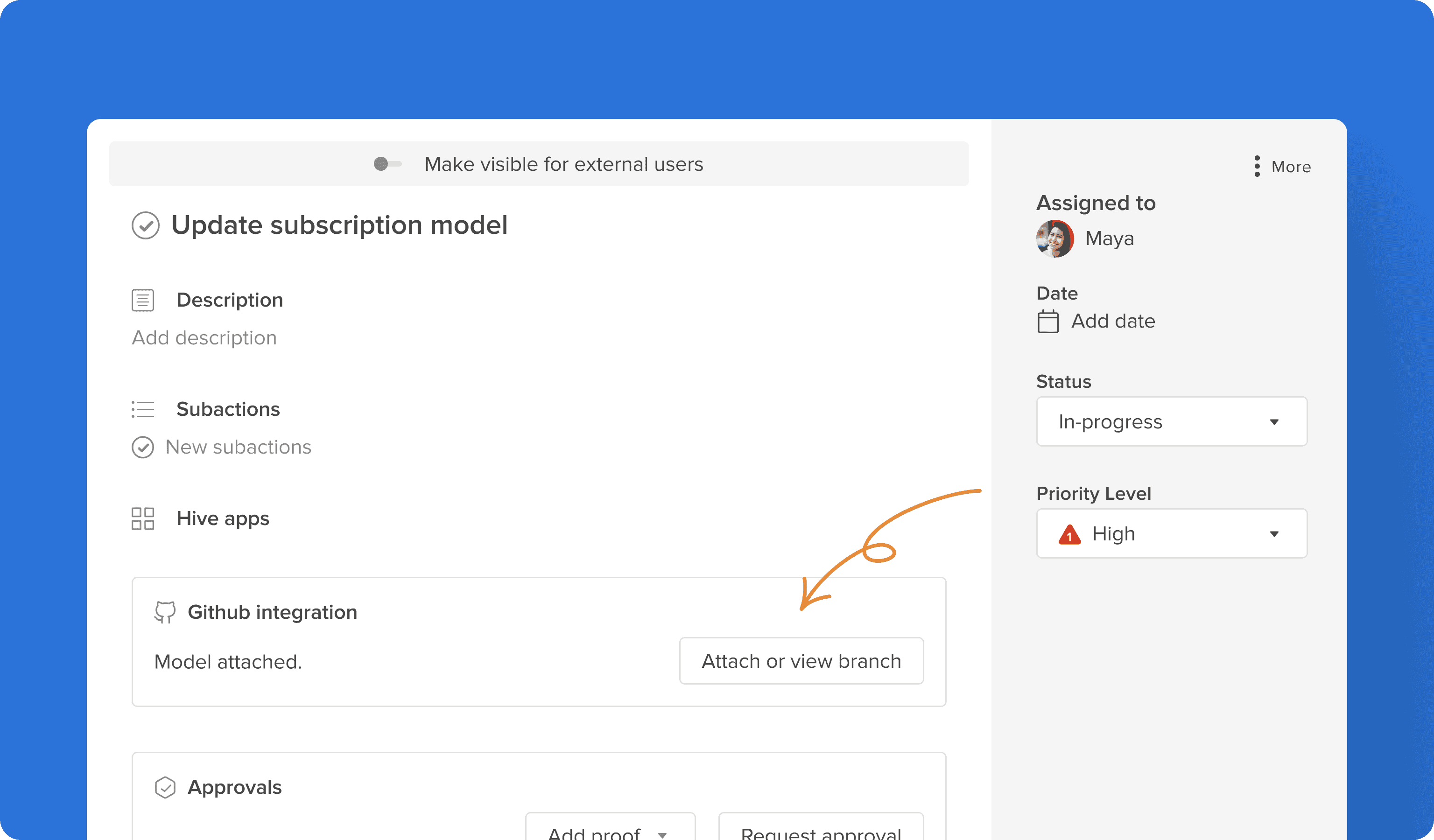Click the subactions checkbox item

[140, 446]
